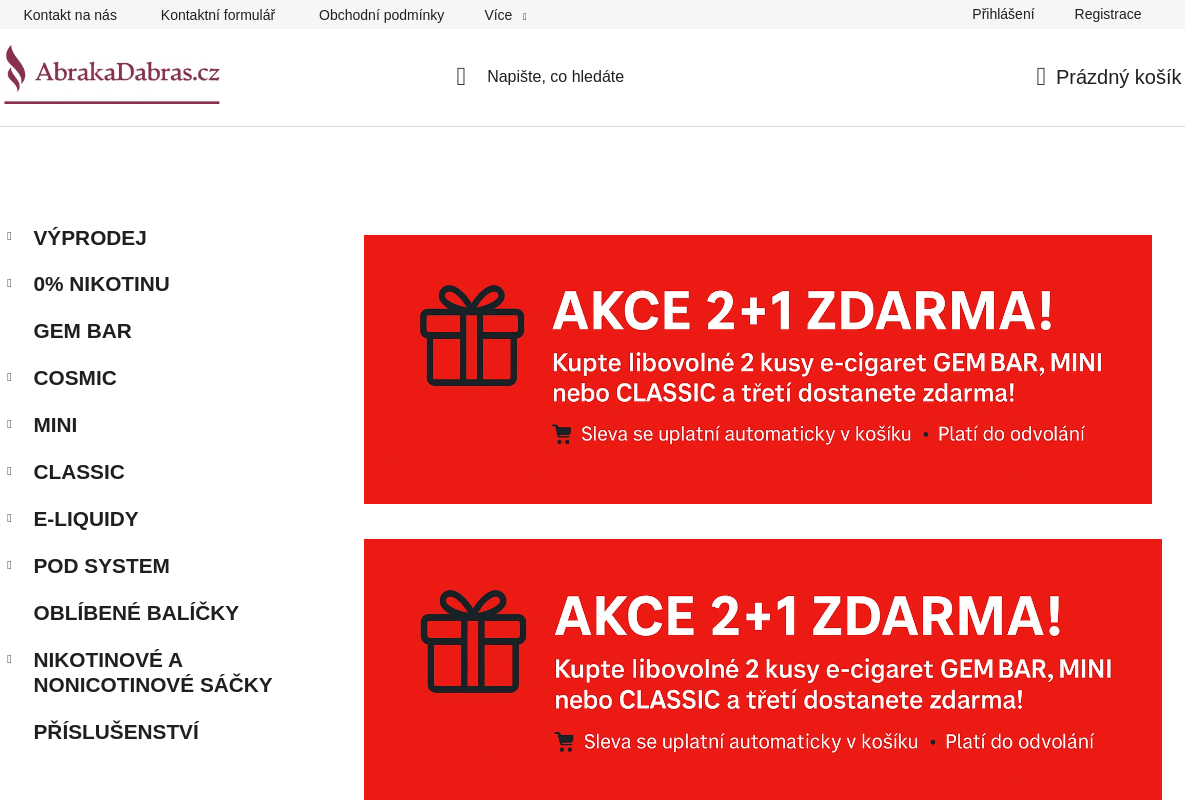
Task: Open the COSMIC category
Action: tap(75, 378)
